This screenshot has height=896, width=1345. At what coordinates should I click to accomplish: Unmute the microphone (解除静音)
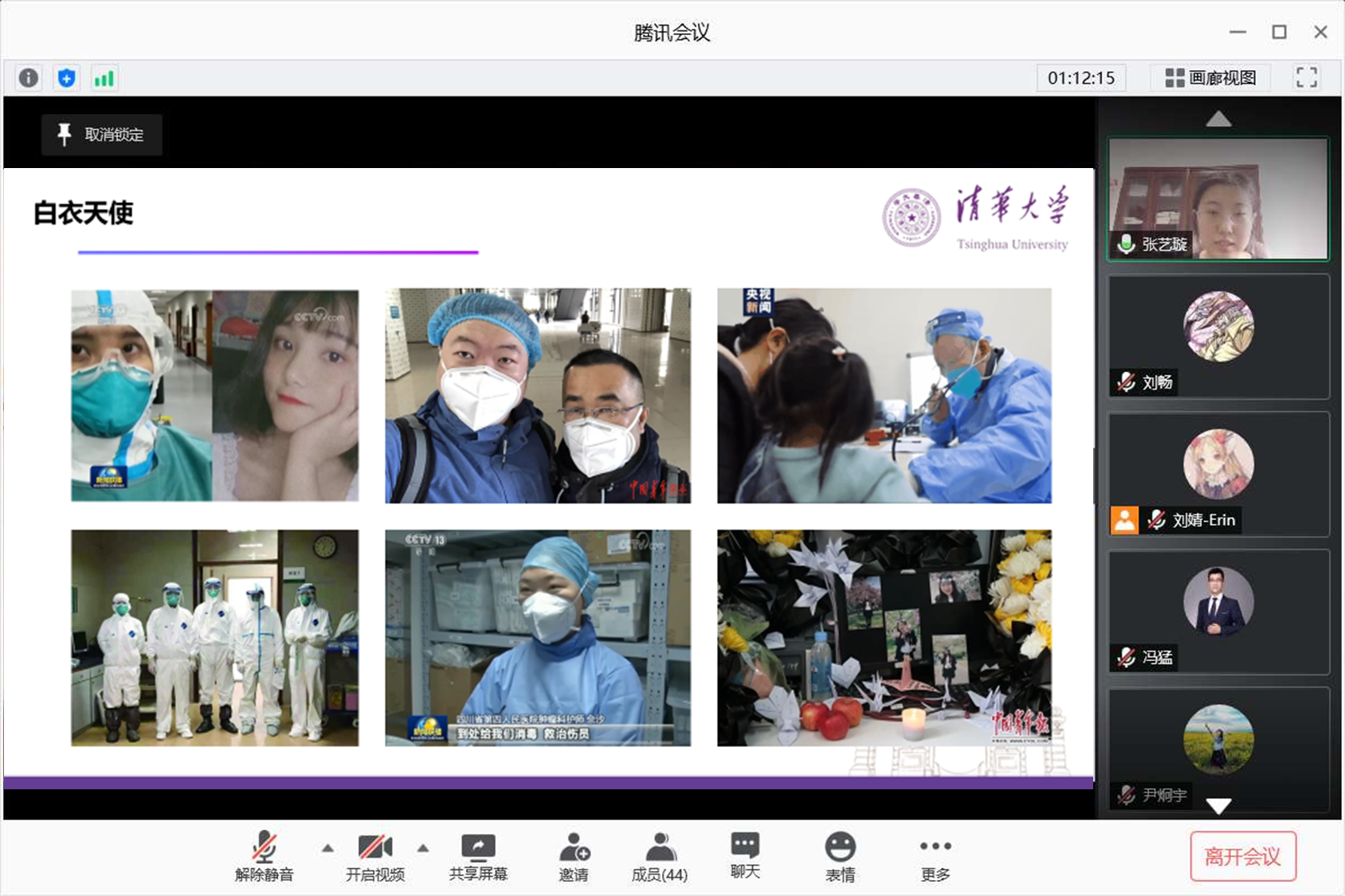click(x=265, y=857)
